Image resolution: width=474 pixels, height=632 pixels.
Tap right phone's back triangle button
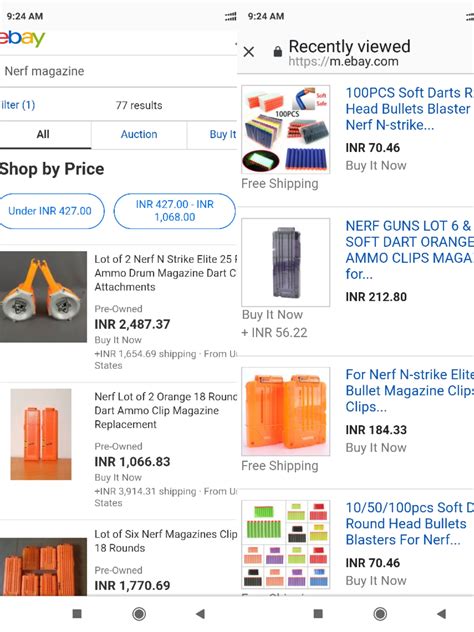click(x=442, y=614)
